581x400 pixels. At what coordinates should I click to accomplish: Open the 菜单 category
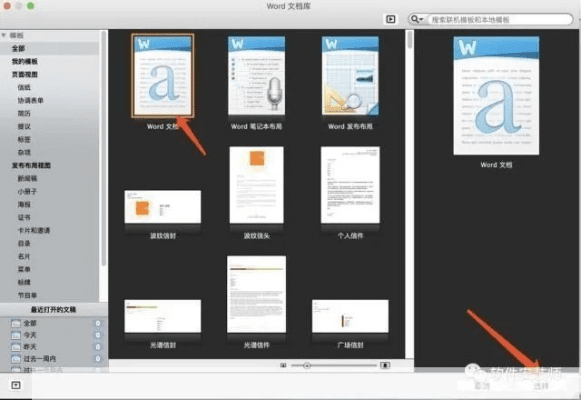point(24,269)
